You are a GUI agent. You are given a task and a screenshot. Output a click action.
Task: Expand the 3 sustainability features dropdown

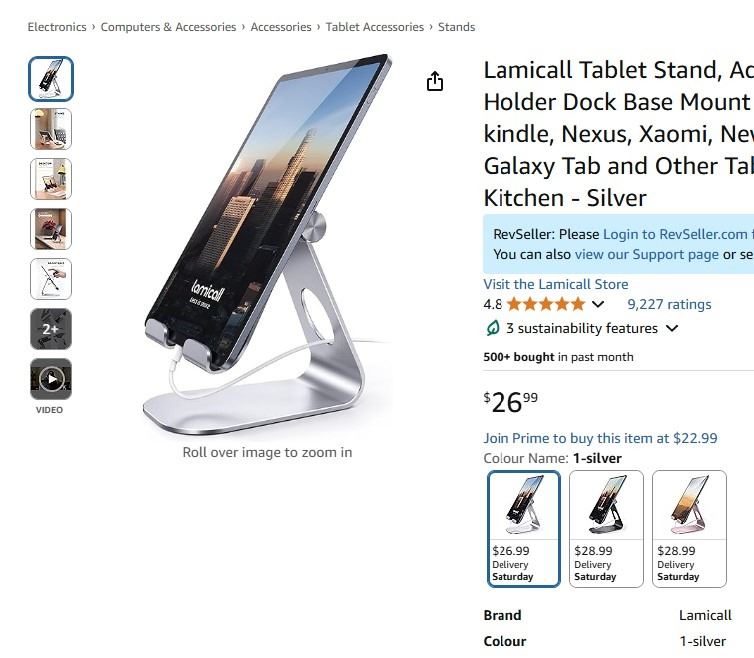click(x=672, y=328)
